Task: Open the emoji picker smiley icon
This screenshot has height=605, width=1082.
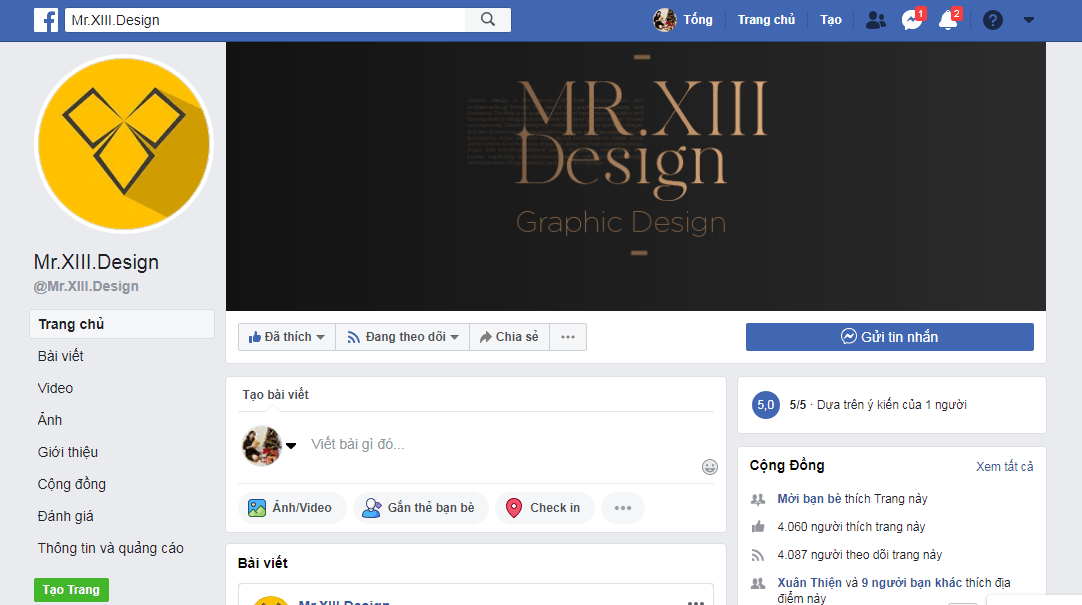Action: 709,467
